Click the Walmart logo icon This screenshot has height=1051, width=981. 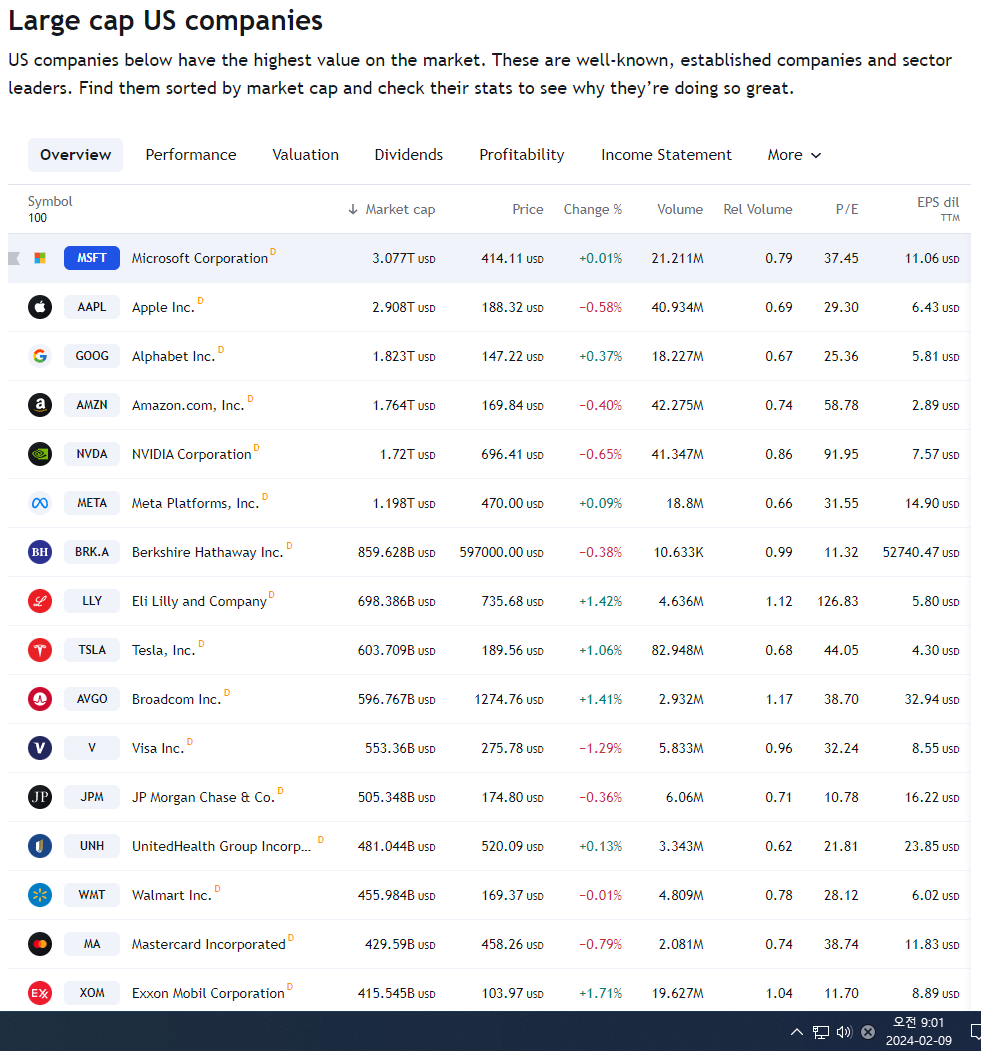point(40,894)
